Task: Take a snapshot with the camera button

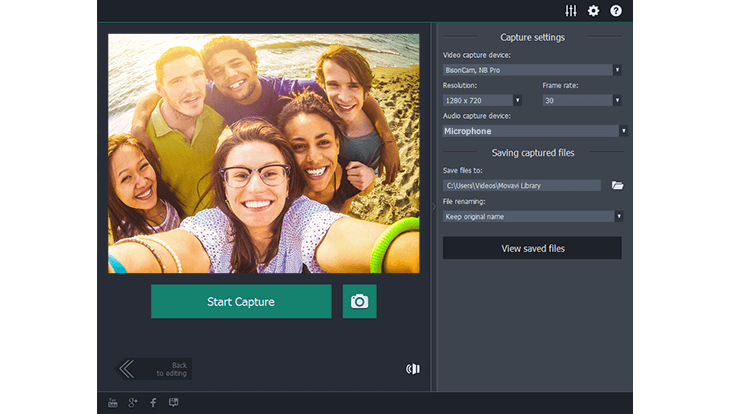Action: [359, 301]
